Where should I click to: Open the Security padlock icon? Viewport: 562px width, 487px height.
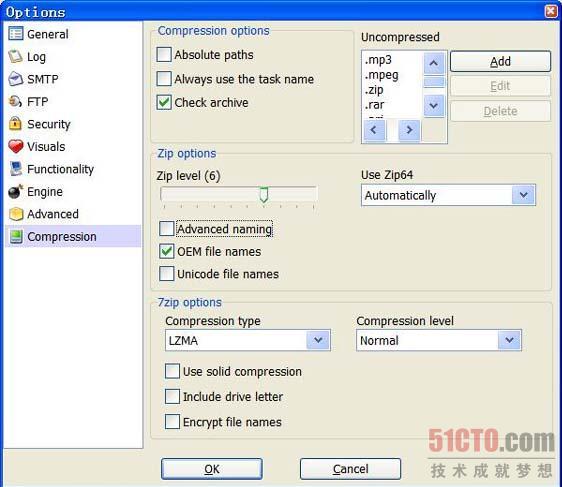pyautogui.click(x=16, y=124)
